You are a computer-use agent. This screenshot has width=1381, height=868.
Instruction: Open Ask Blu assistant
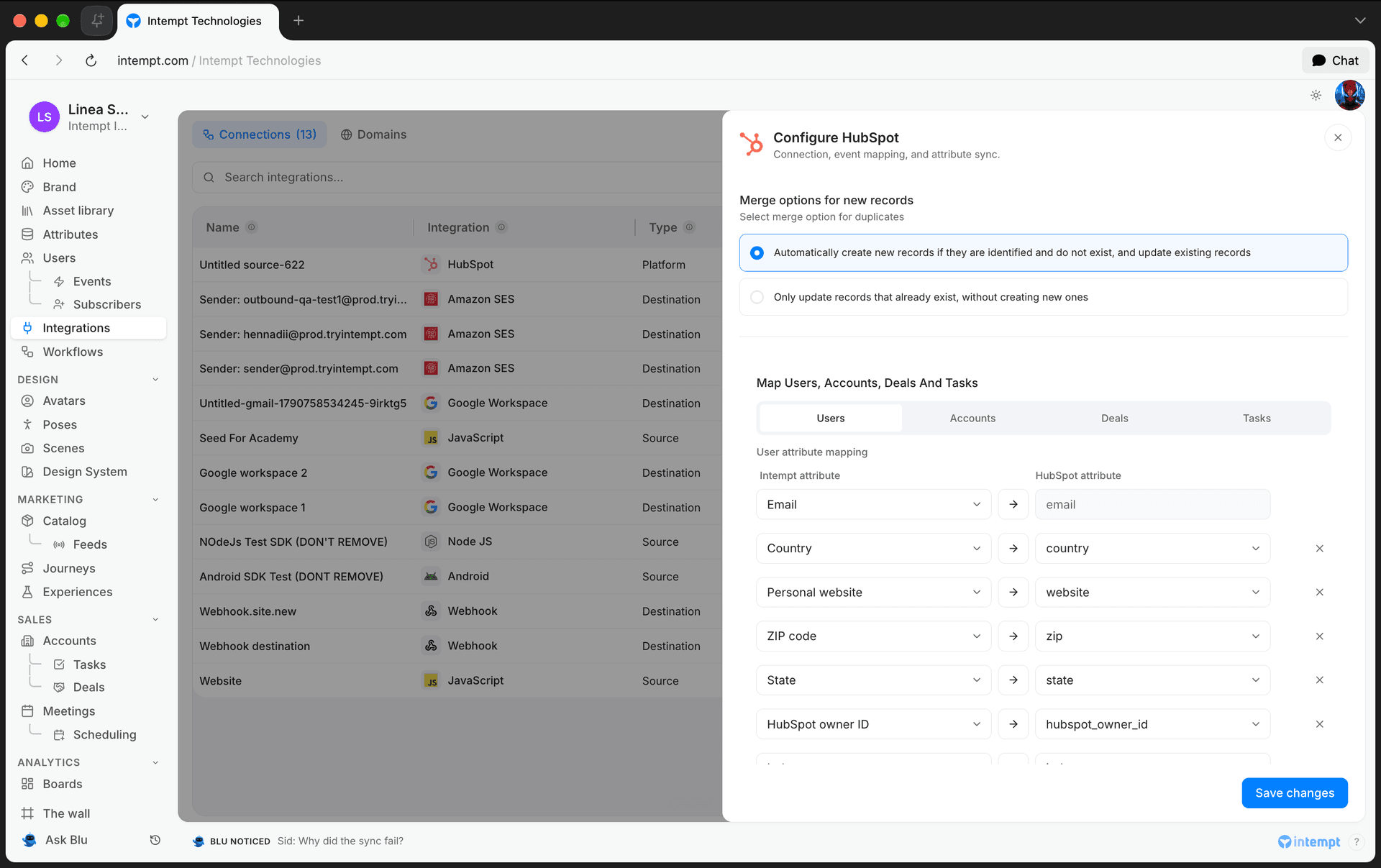66,840
